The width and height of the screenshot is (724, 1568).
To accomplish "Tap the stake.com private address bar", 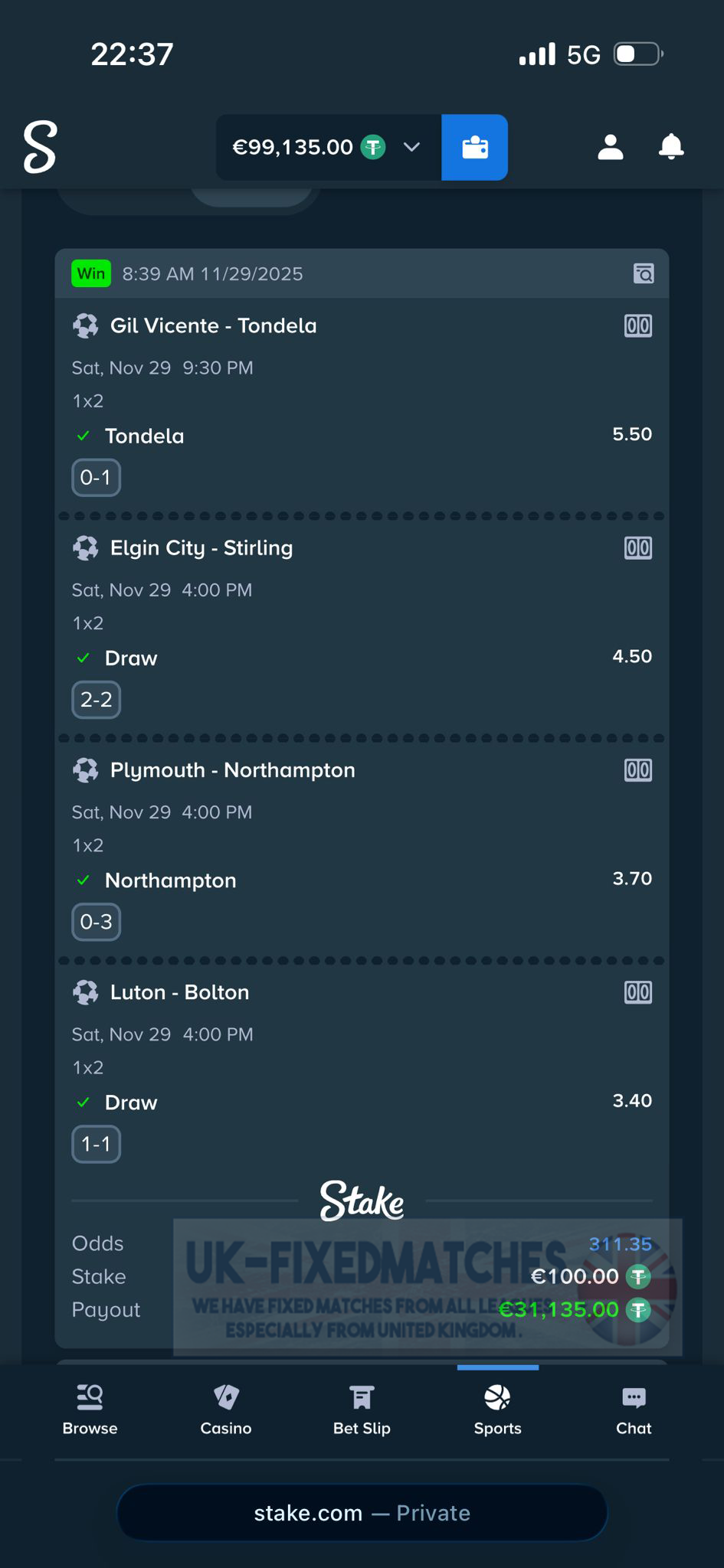I will click(x=362, y=1512).
